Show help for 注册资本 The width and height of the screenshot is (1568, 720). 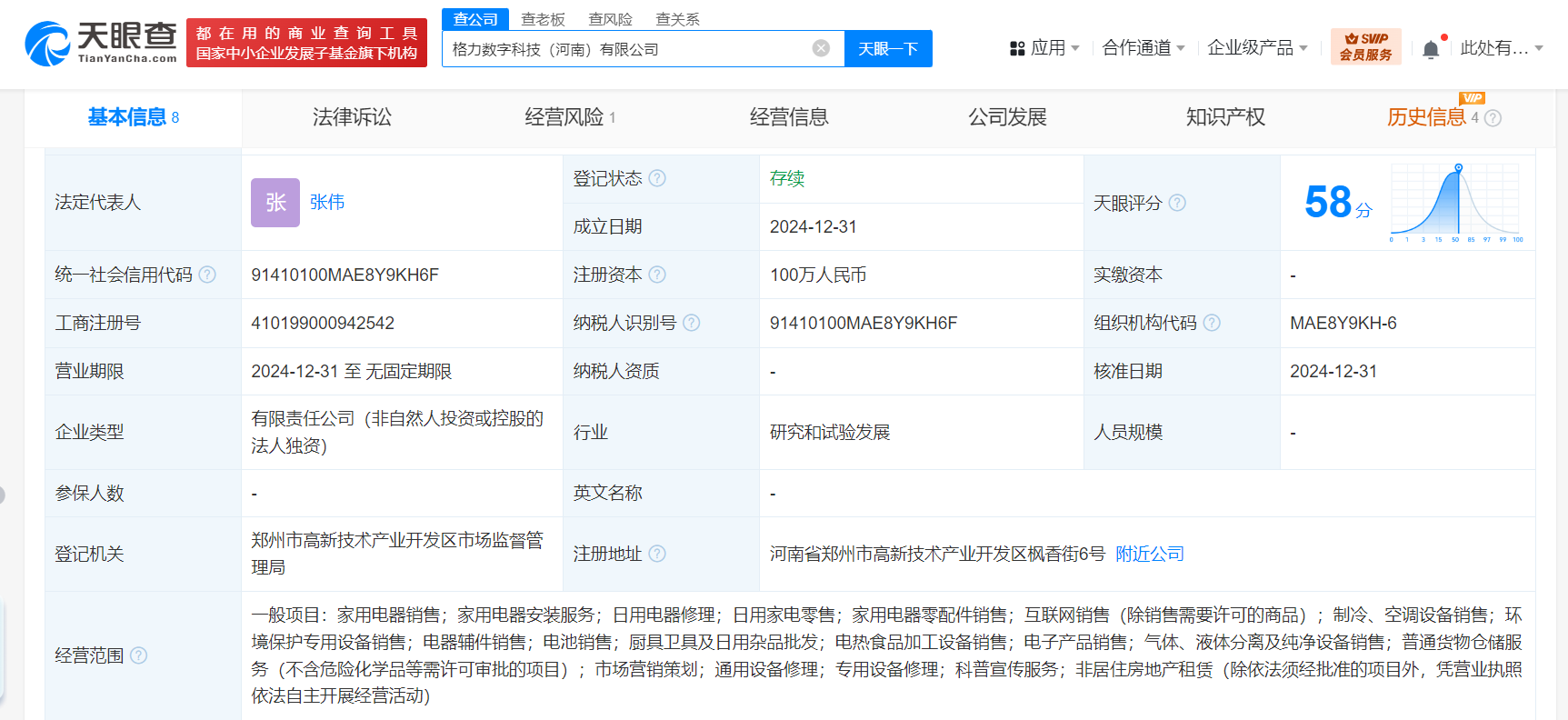657,275
